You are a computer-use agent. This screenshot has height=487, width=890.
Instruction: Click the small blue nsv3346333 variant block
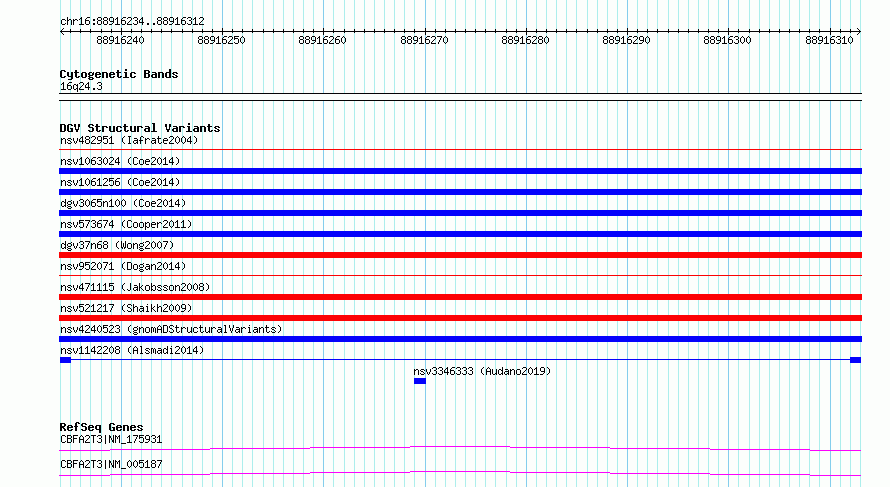coord(420,381)
